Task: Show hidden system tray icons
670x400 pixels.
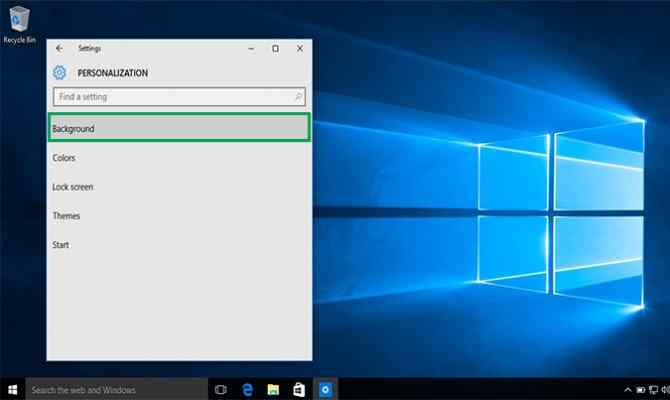Action: click(627, 390)
